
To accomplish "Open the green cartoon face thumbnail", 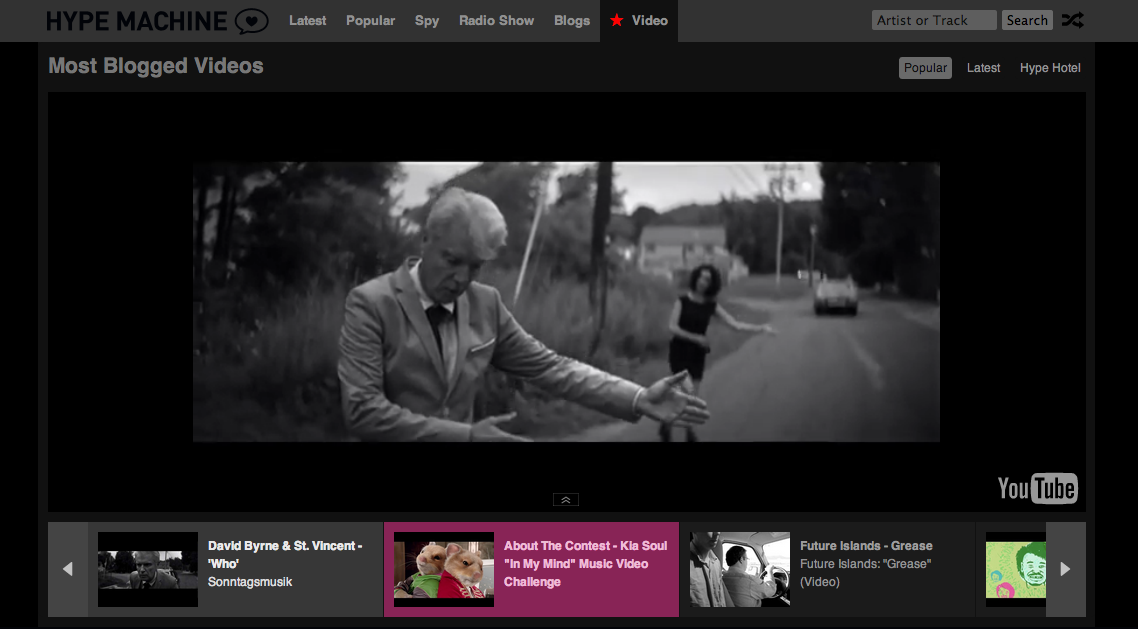I will tap(1015, 570).
